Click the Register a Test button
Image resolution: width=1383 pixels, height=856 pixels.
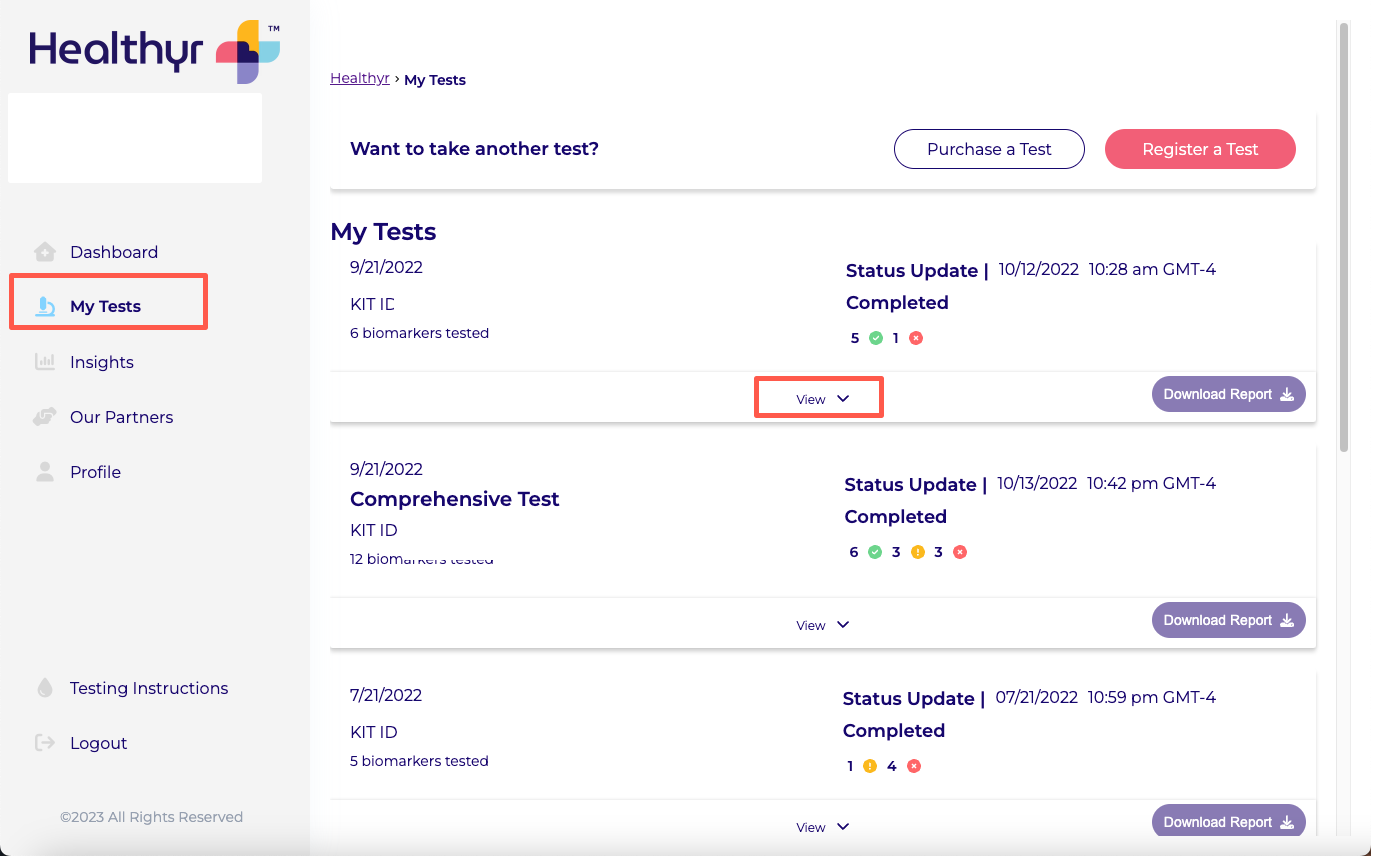click(1199, 149)
